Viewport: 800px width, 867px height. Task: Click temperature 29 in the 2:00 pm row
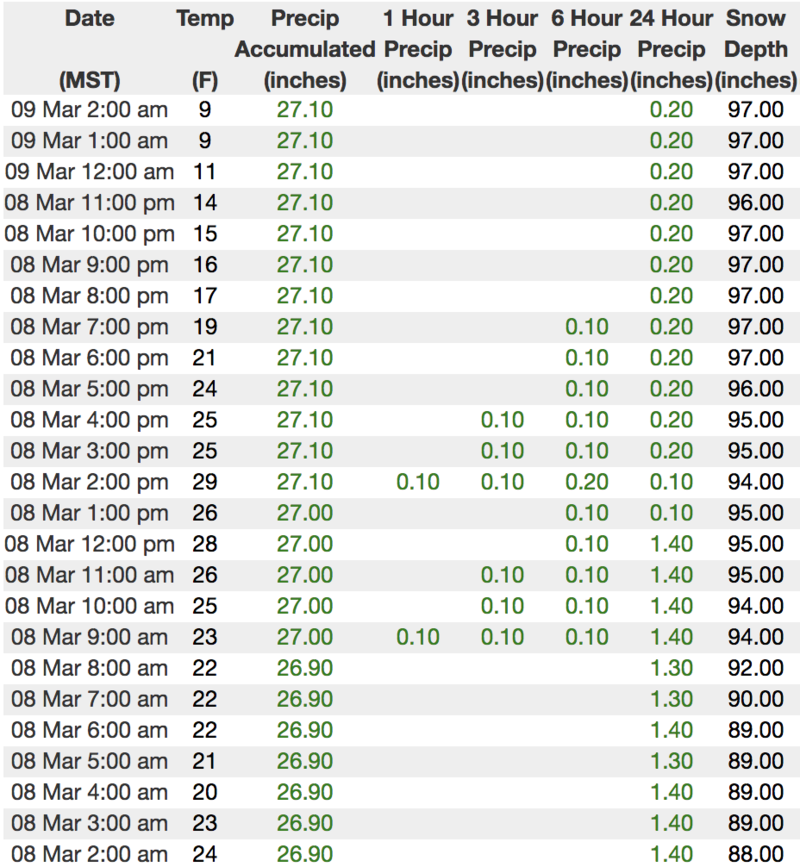click(205, 482)
